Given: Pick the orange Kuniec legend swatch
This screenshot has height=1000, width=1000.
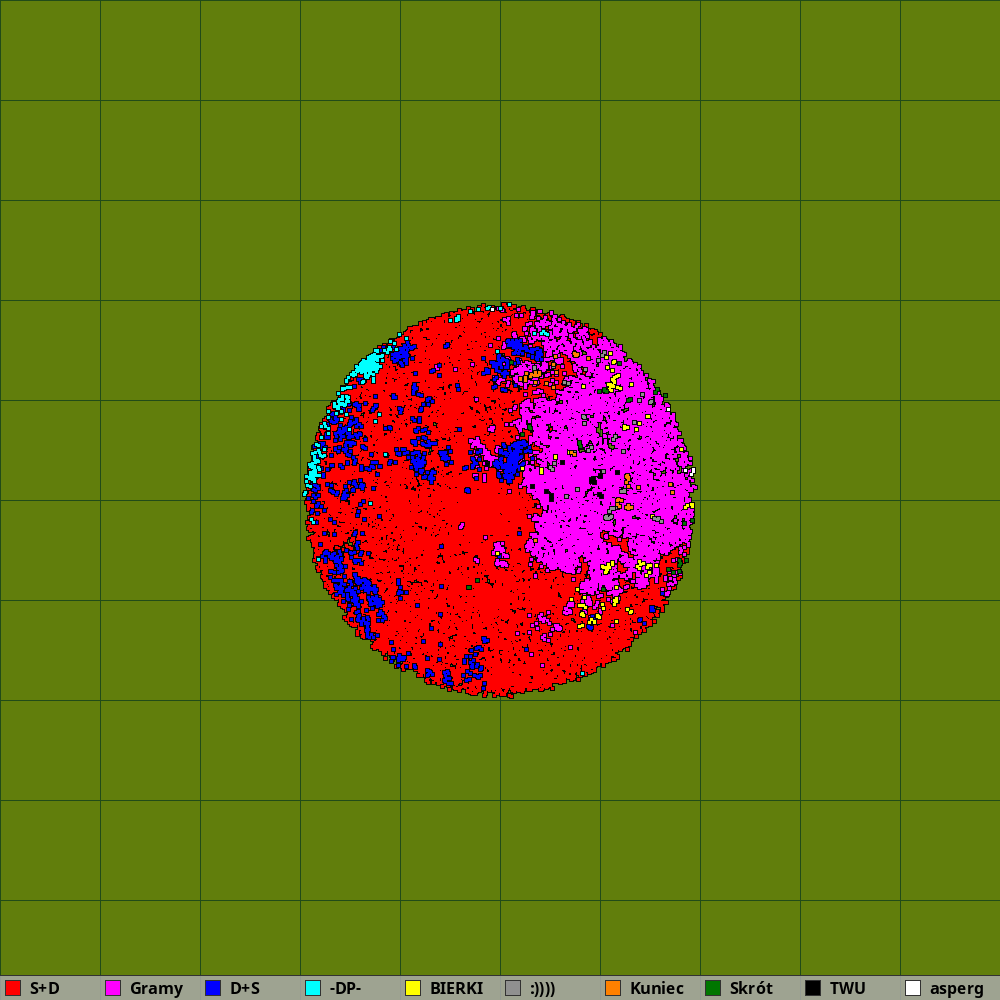Looking at the screenshot, I should (613, 988).
